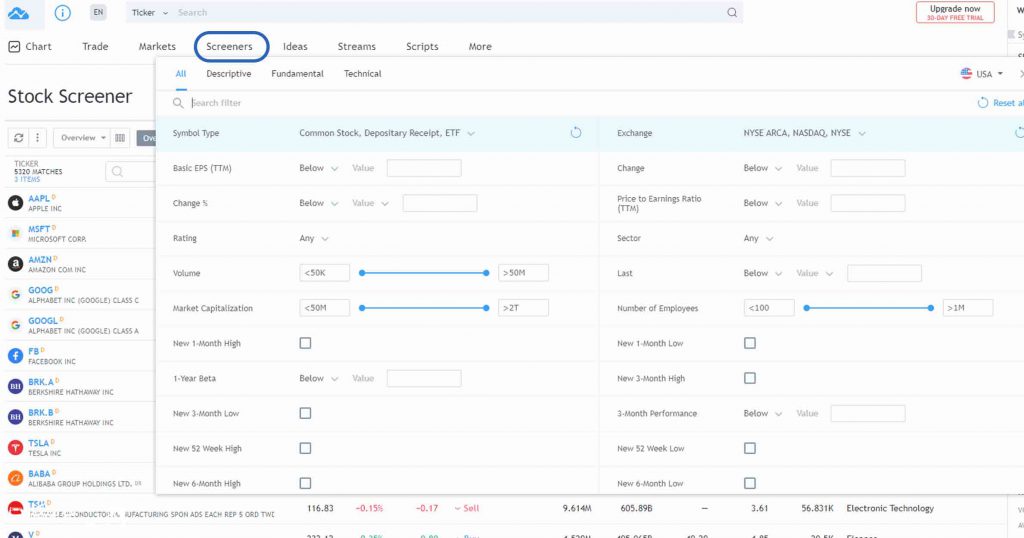Open the Screeners menu
This screenshot has width=1024, height=538.
pyautogui.click(x=229, y=46)
